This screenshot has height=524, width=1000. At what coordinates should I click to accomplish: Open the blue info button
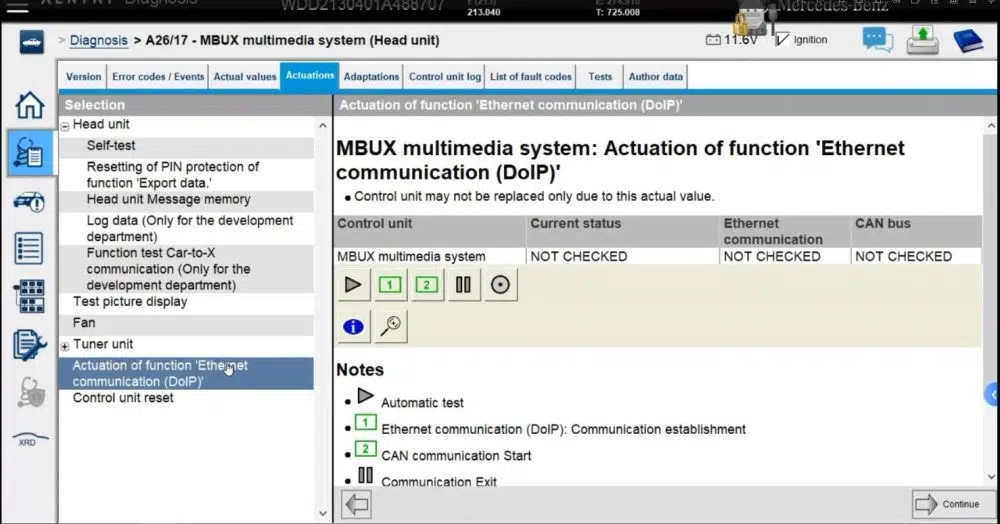click(353, 326)
